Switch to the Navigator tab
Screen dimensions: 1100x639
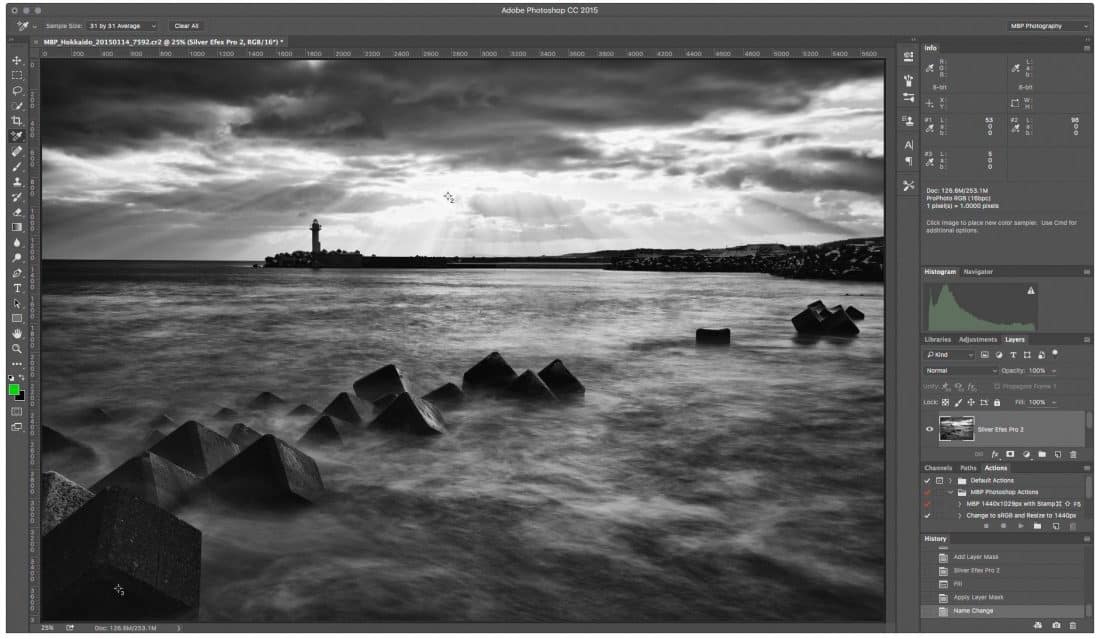coord(978,271)
